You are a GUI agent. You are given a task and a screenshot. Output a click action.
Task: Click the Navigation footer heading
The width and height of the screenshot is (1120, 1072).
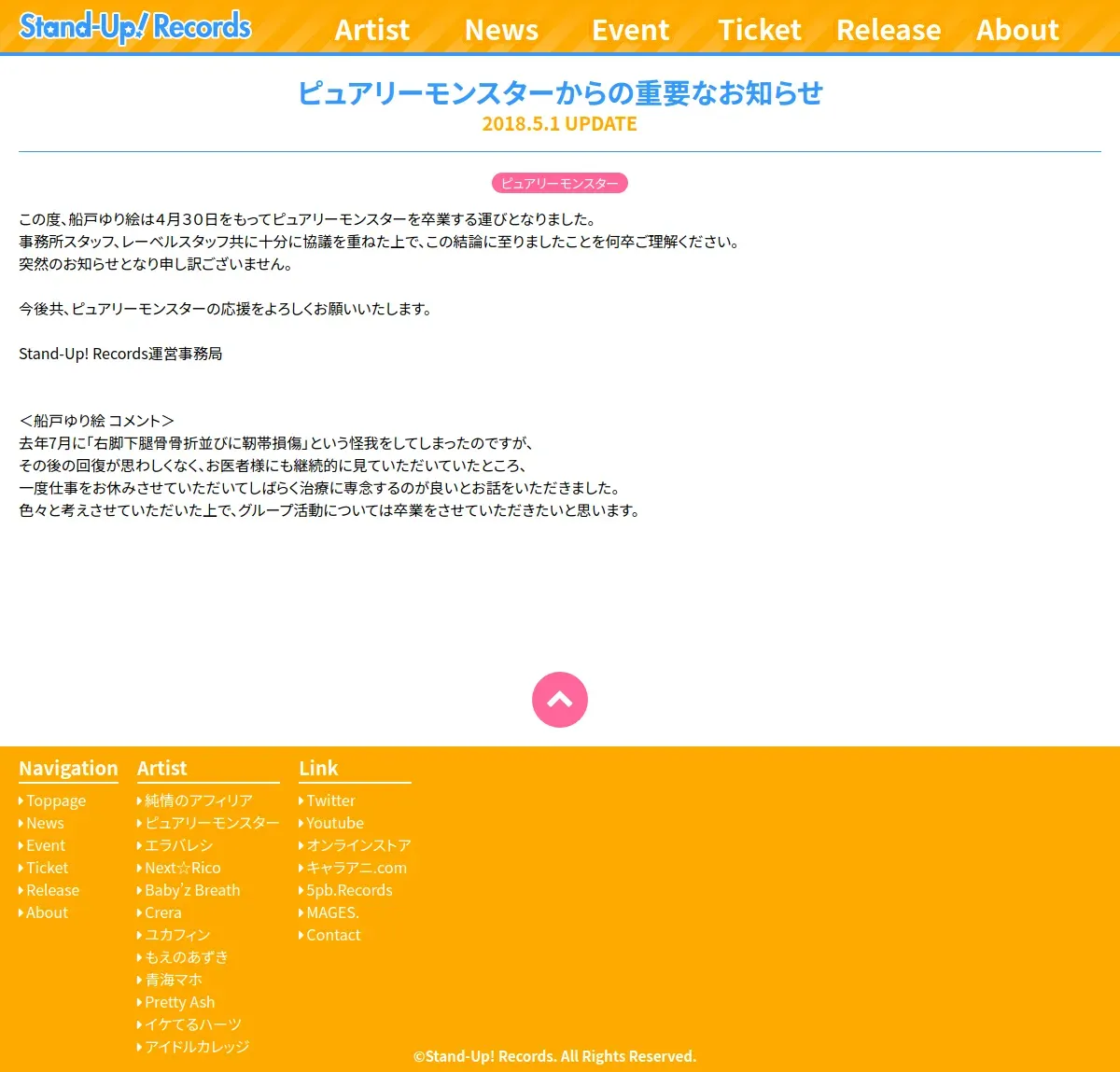point(68,769)
